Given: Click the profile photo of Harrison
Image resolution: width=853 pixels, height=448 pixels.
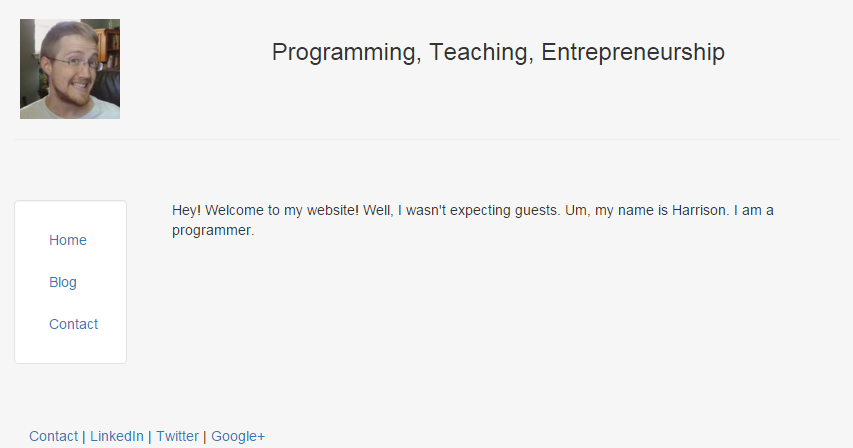Looking at the screenshot, I should pyautogui.click(x=70, y=69).
